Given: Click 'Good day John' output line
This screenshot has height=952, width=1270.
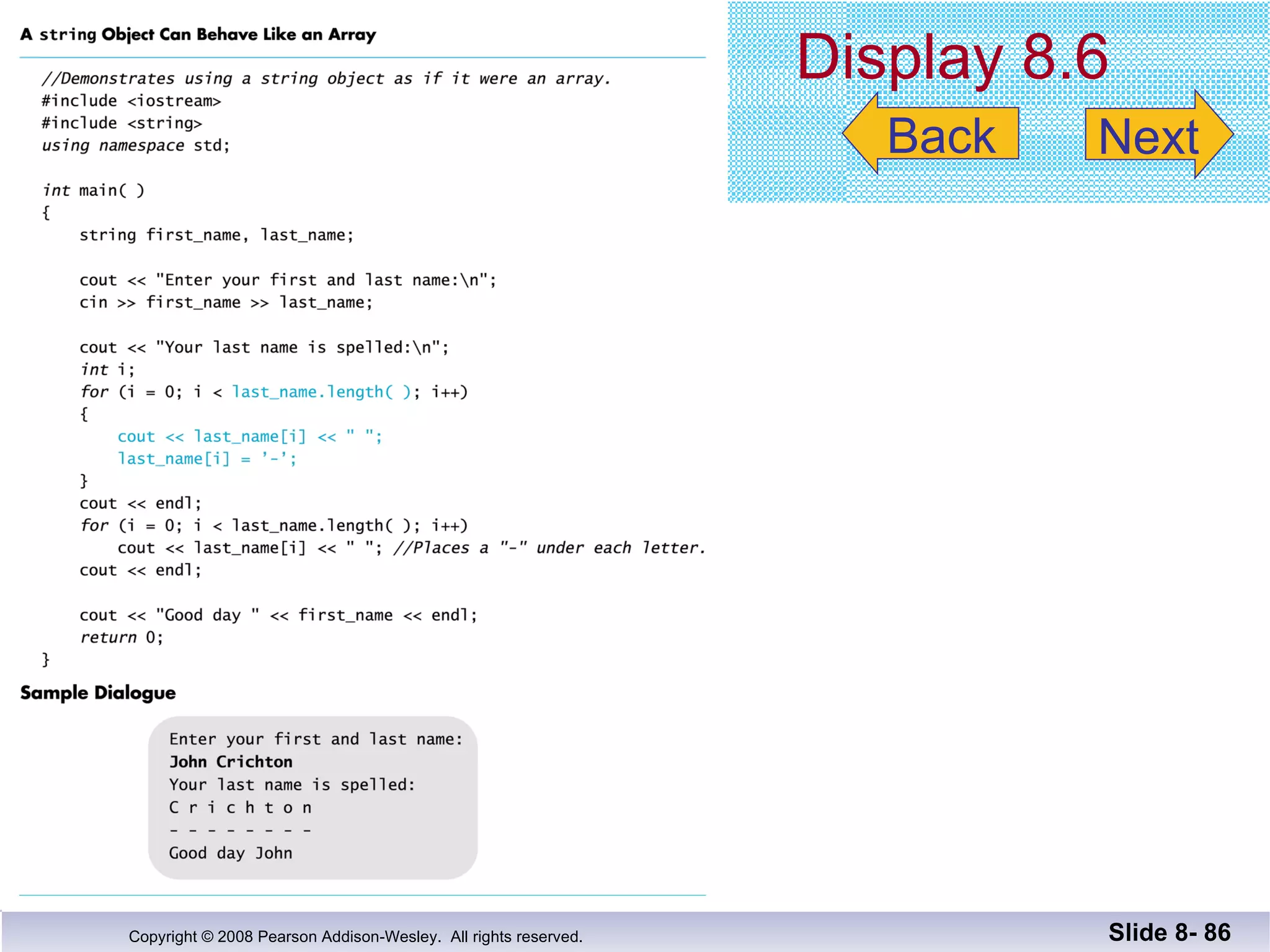Looking at the screenshot, I should click(231, 853).
